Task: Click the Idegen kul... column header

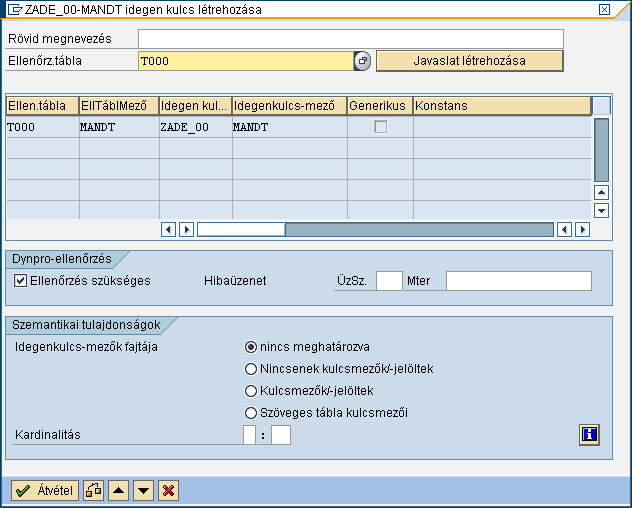Action: [195, 106]
